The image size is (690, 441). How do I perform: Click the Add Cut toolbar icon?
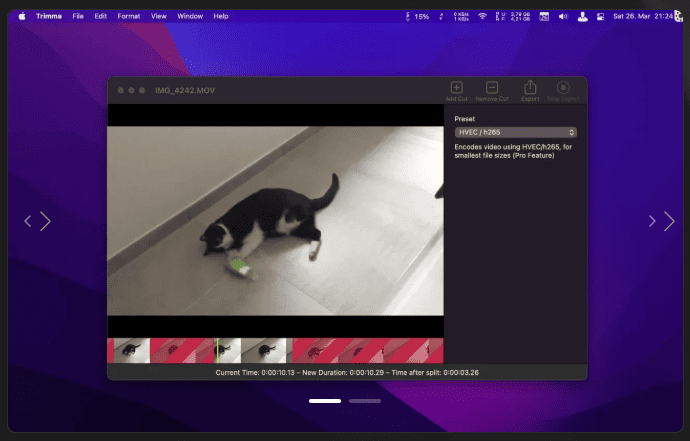[x=456, y=88]
